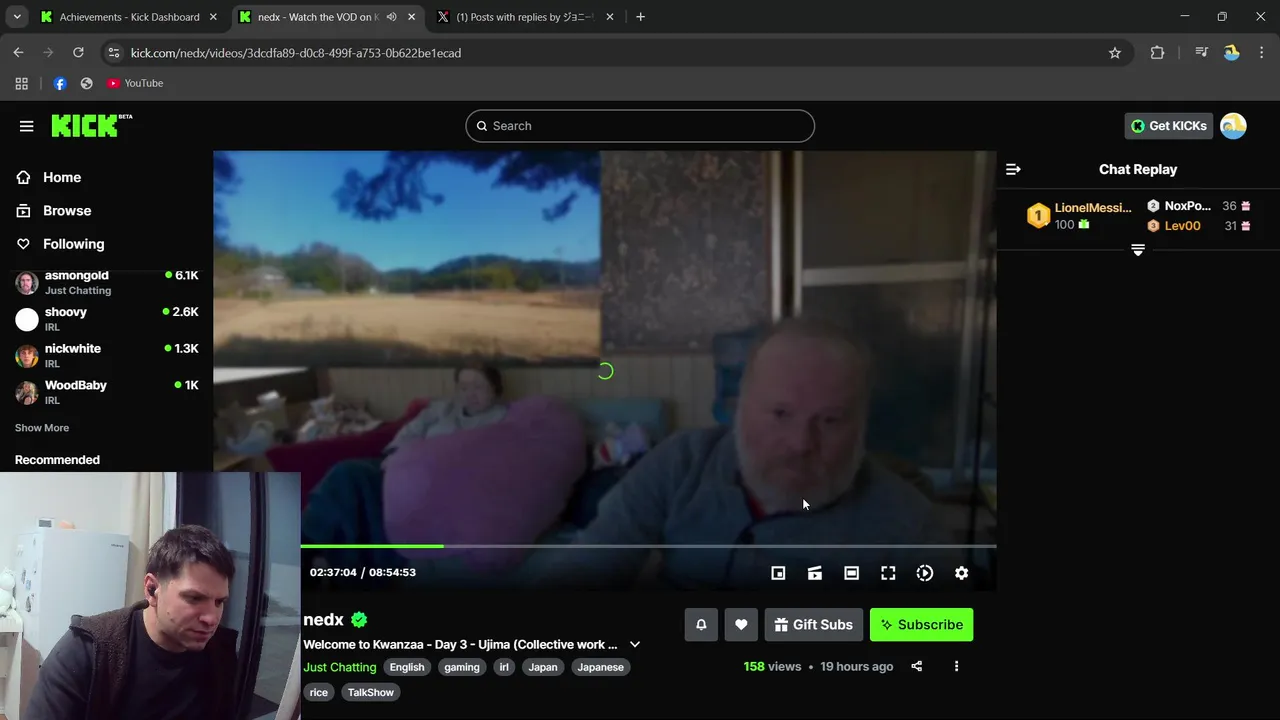Click the Lev00 gifter name
This screenshot has width=1280, height=720.
pos(1182,226)
